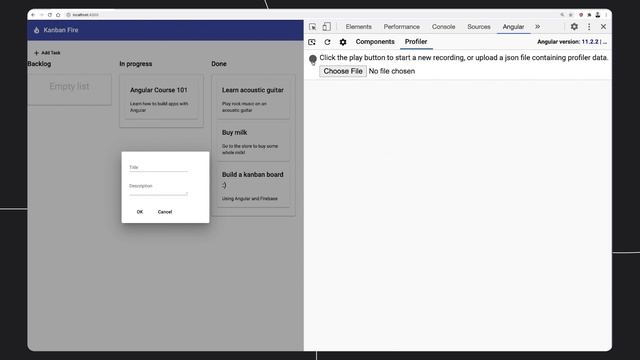Open DevTools settings gear icon
640x360 pixels.
(574, 27)
